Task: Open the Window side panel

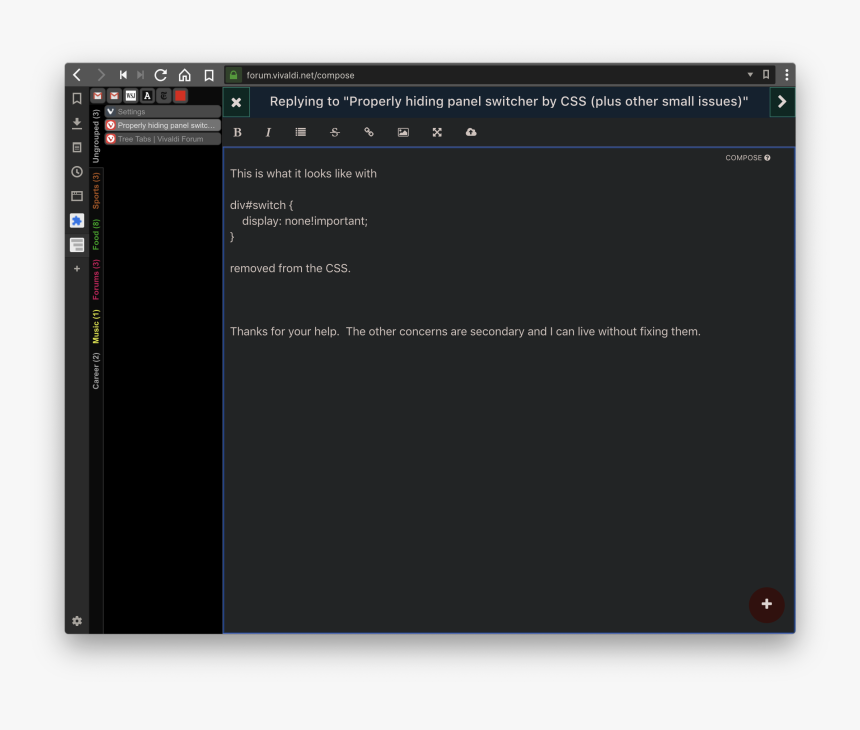Action: [77, 196]
